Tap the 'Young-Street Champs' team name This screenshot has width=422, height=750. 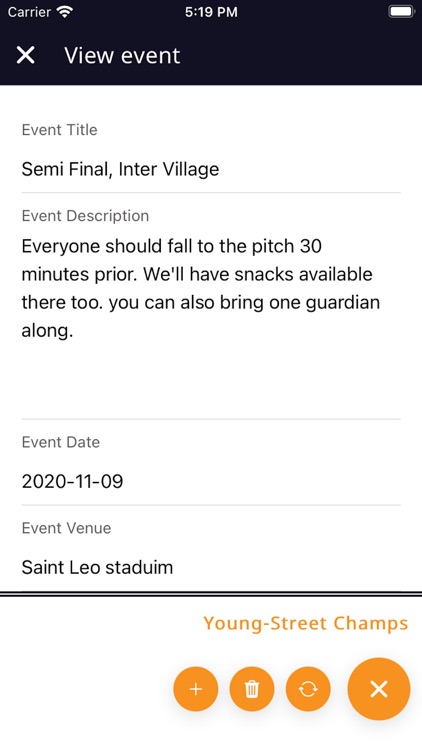tap(306, 624)
